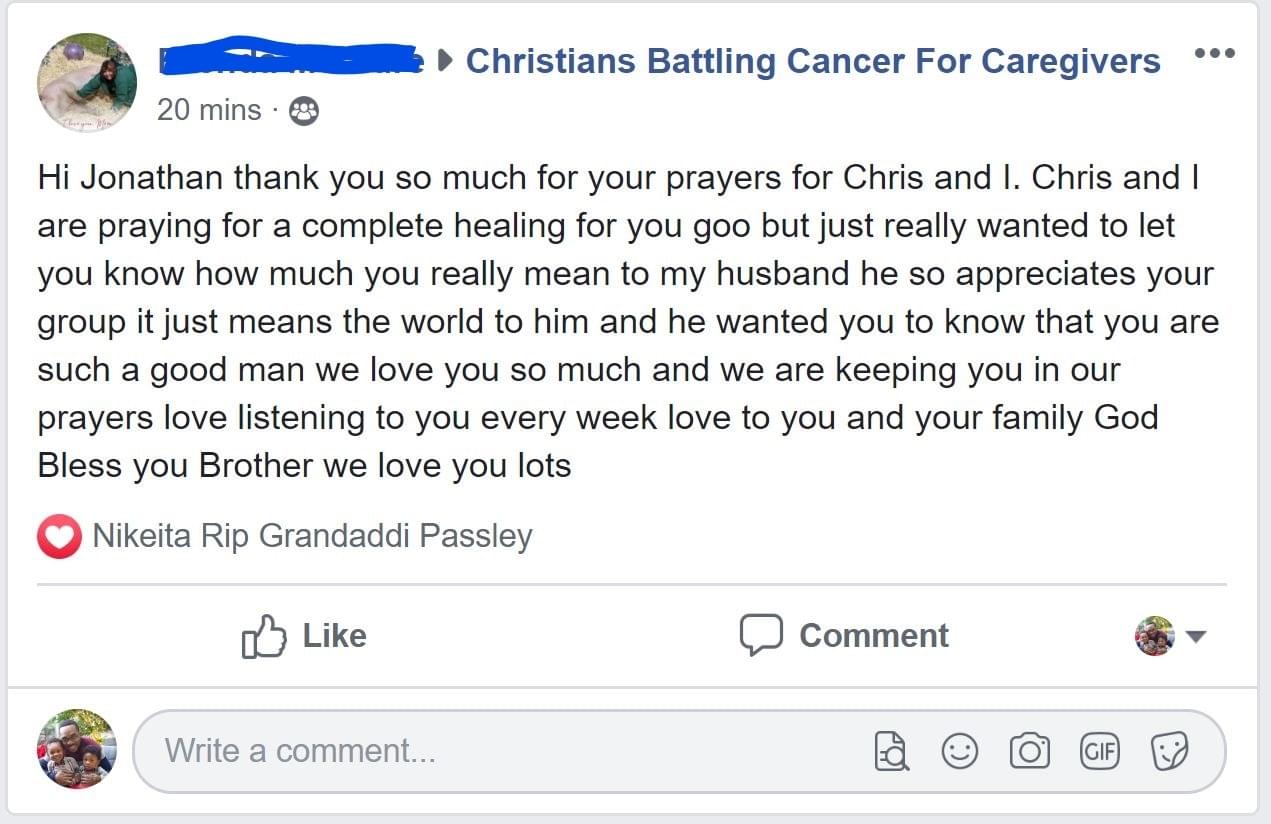
Task: Attach a photo using the camera icon
Action: (1029, 751)
